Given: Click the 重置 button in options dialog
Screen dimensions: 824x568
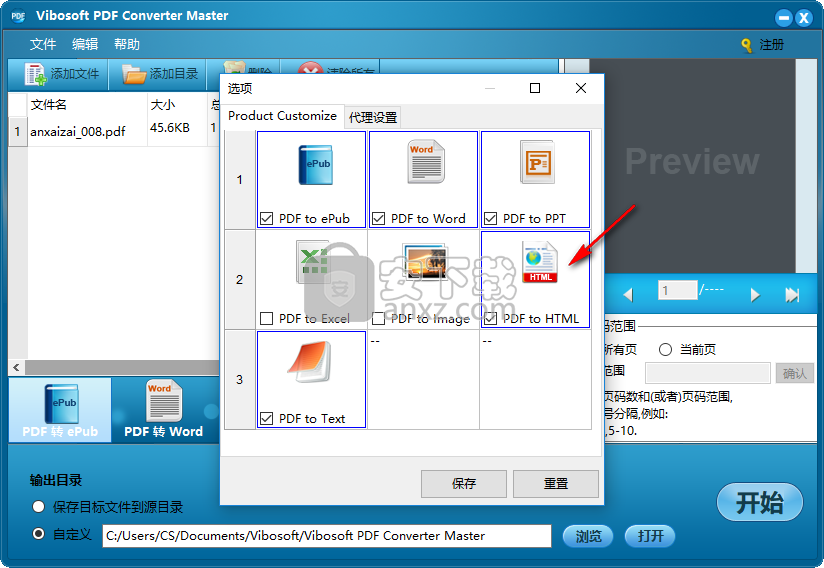Looking at the screenshot, I should [x=555, y=483].
